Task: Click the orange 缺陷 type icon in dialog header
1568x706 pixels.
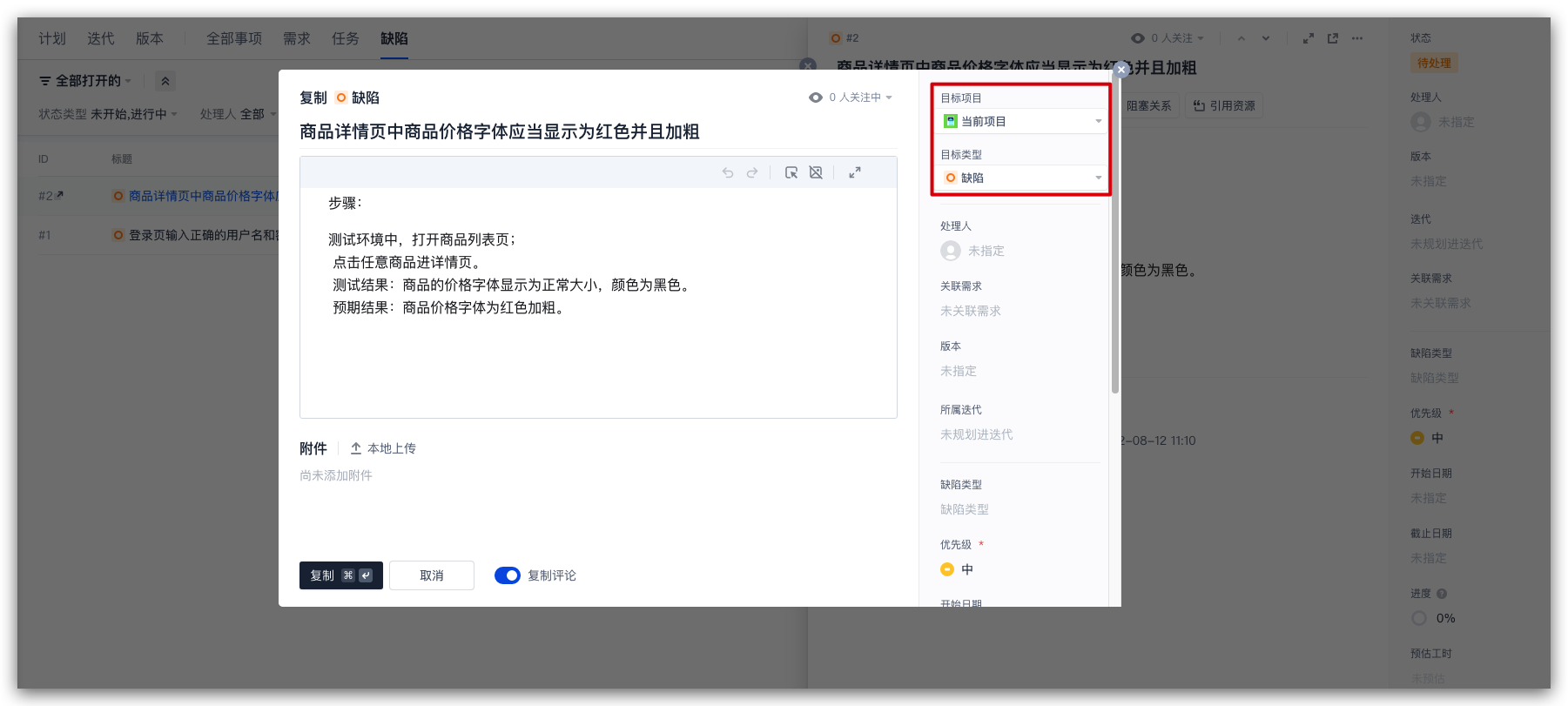Action: [341, 97]
